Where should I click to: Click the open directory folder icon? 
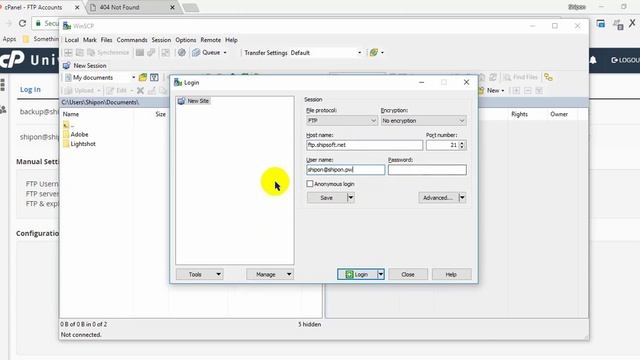click(142, 77)
